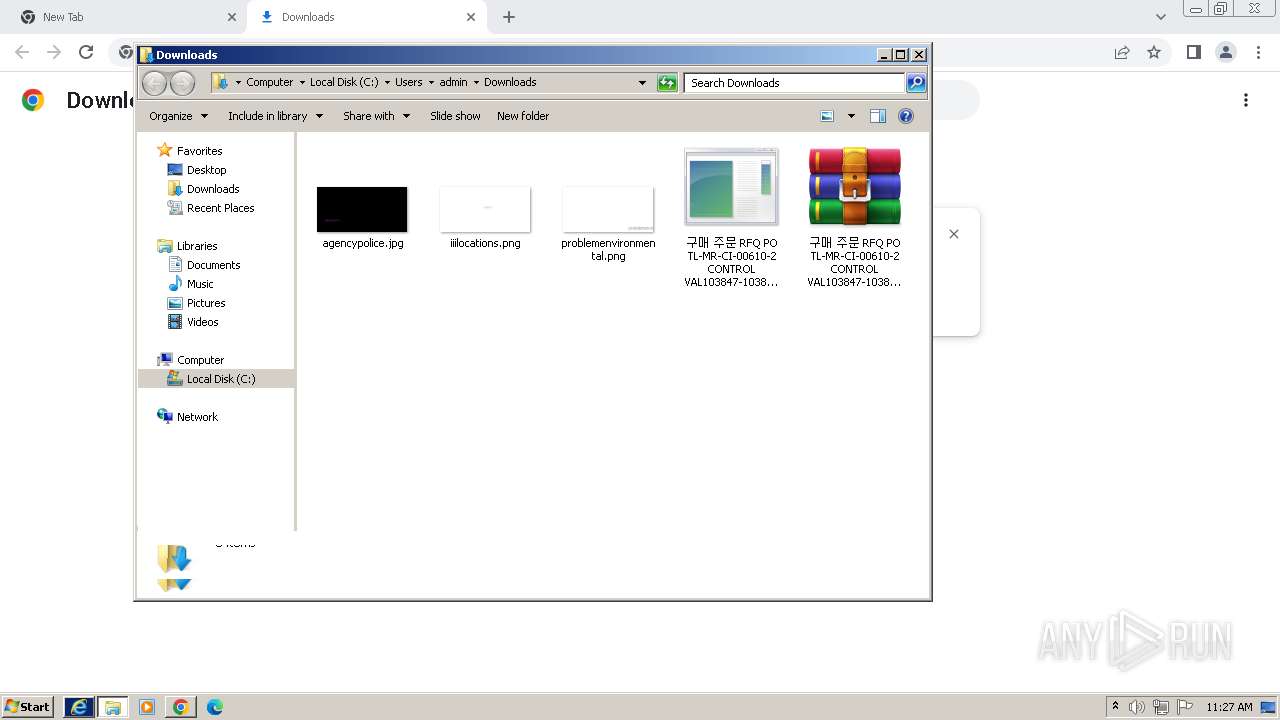1280x720 pixels.
Task: Bookmark this page with the star icon
Action: 1154,52
